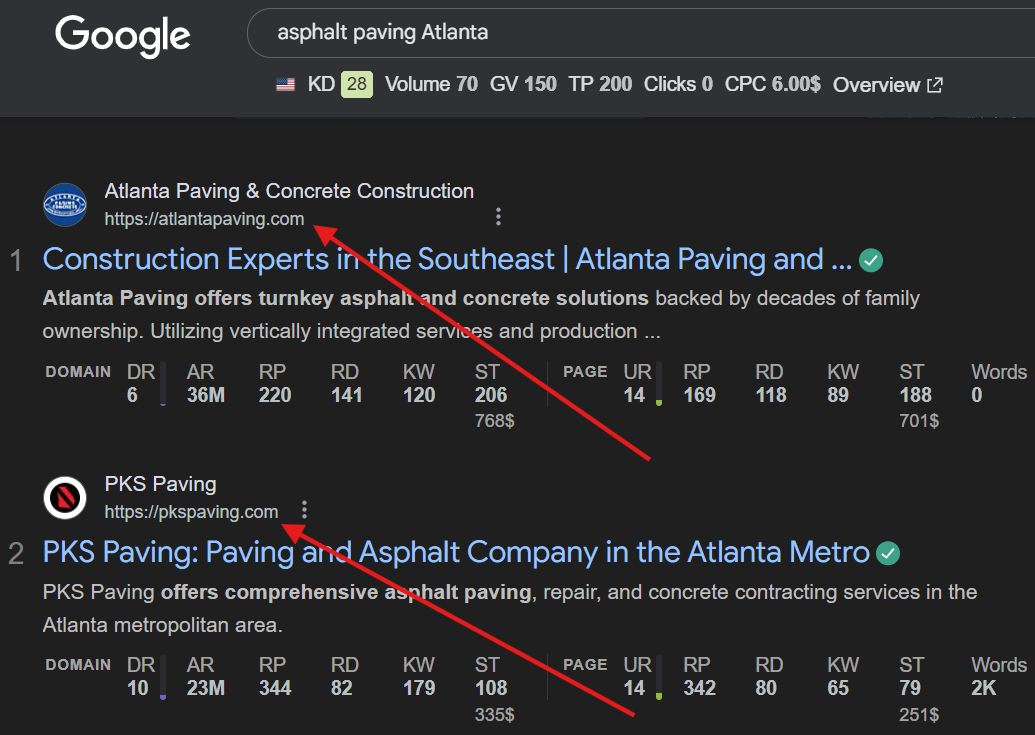
Task: Click the US flag country icon
Action: 285,84
